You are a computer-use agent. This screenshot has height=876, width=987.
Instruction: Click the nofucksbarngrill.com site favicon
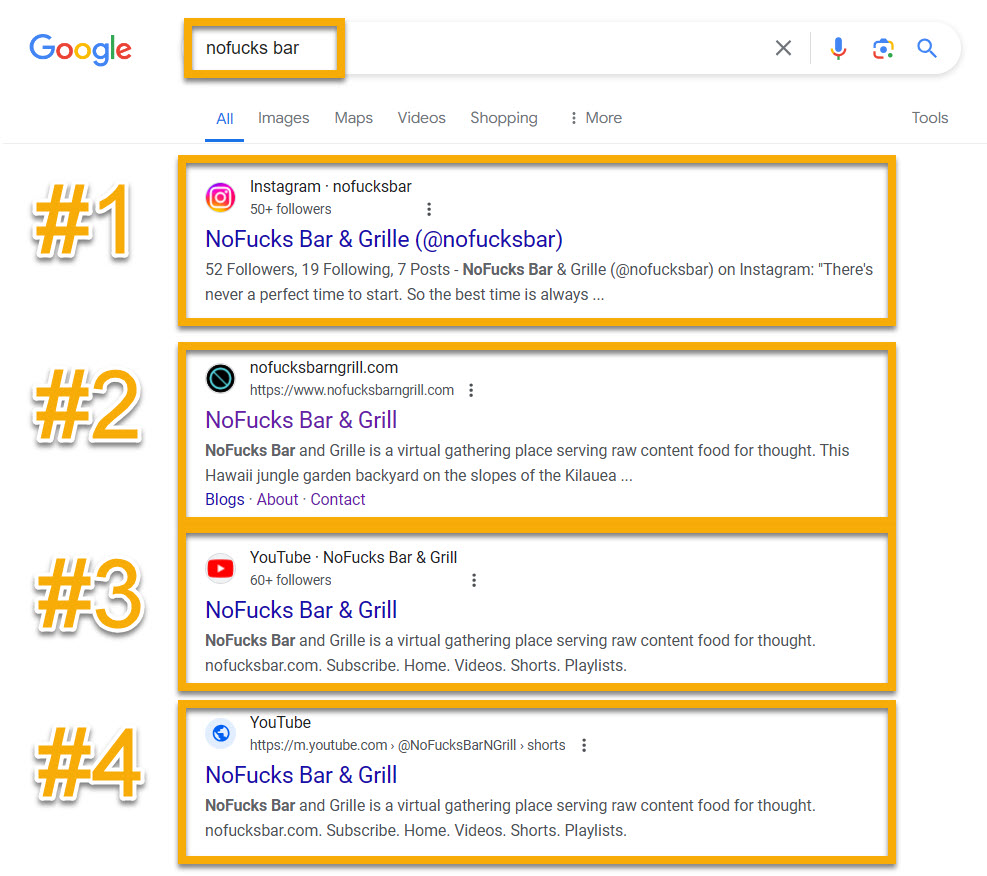point(220,378)
